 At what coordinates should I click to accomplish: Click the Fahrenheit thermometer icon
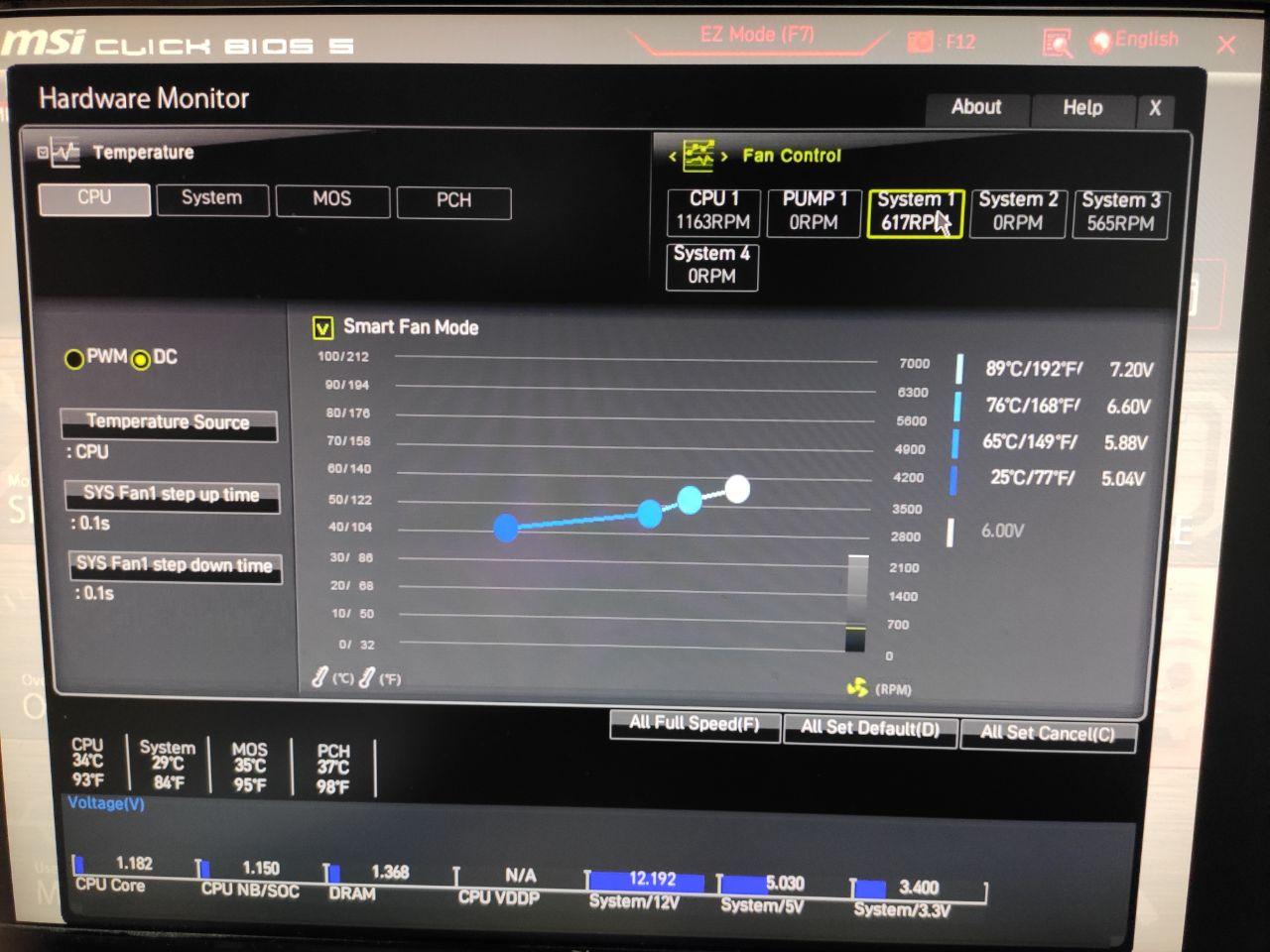366,677
